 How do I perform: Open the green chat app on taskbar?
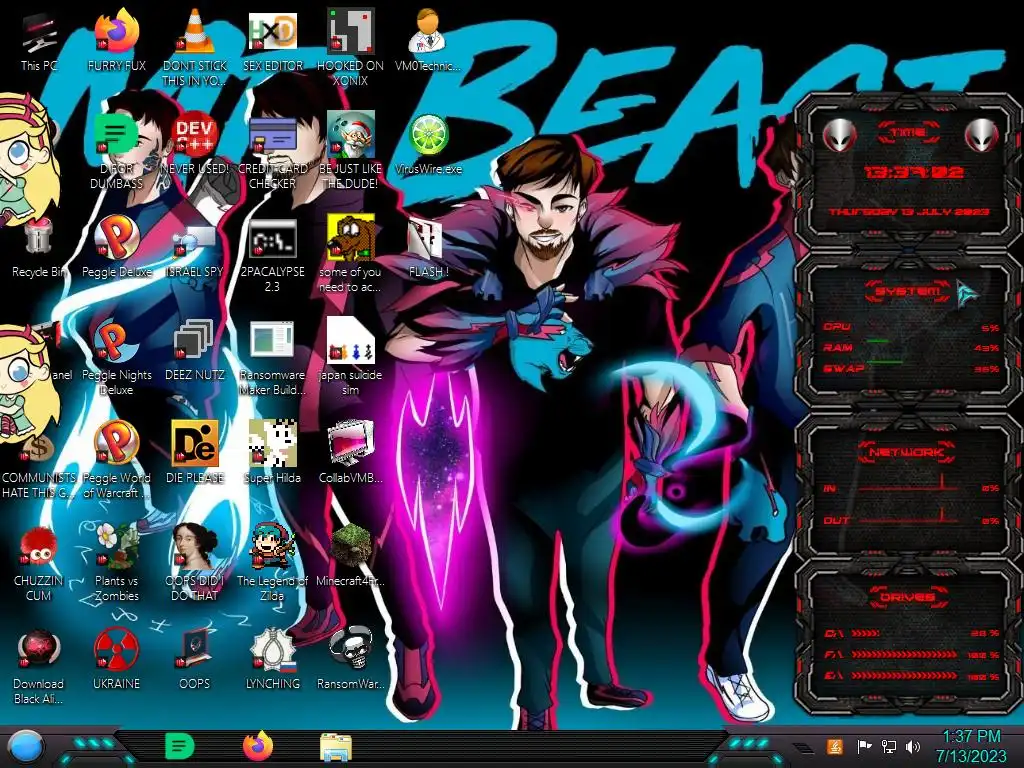(x=179, y=746)
